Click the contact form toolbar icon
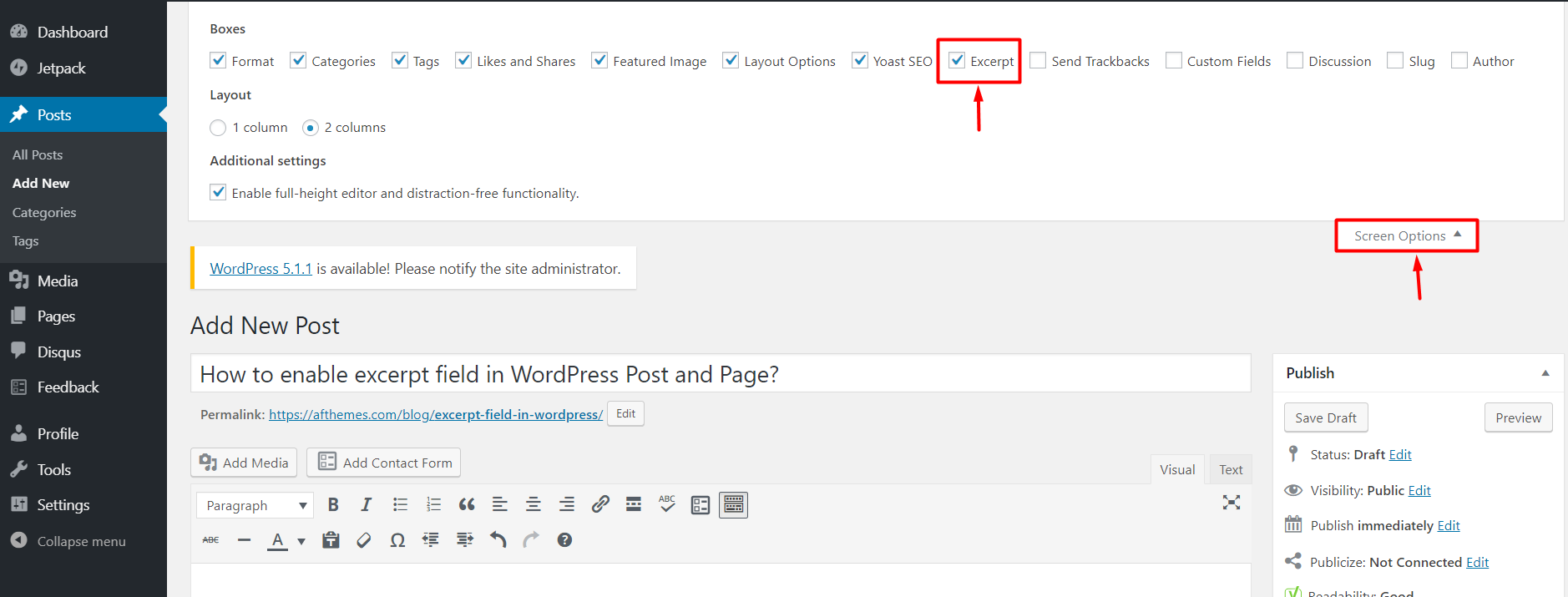This screenshot has width=1568, height=597. click(701, 504)
